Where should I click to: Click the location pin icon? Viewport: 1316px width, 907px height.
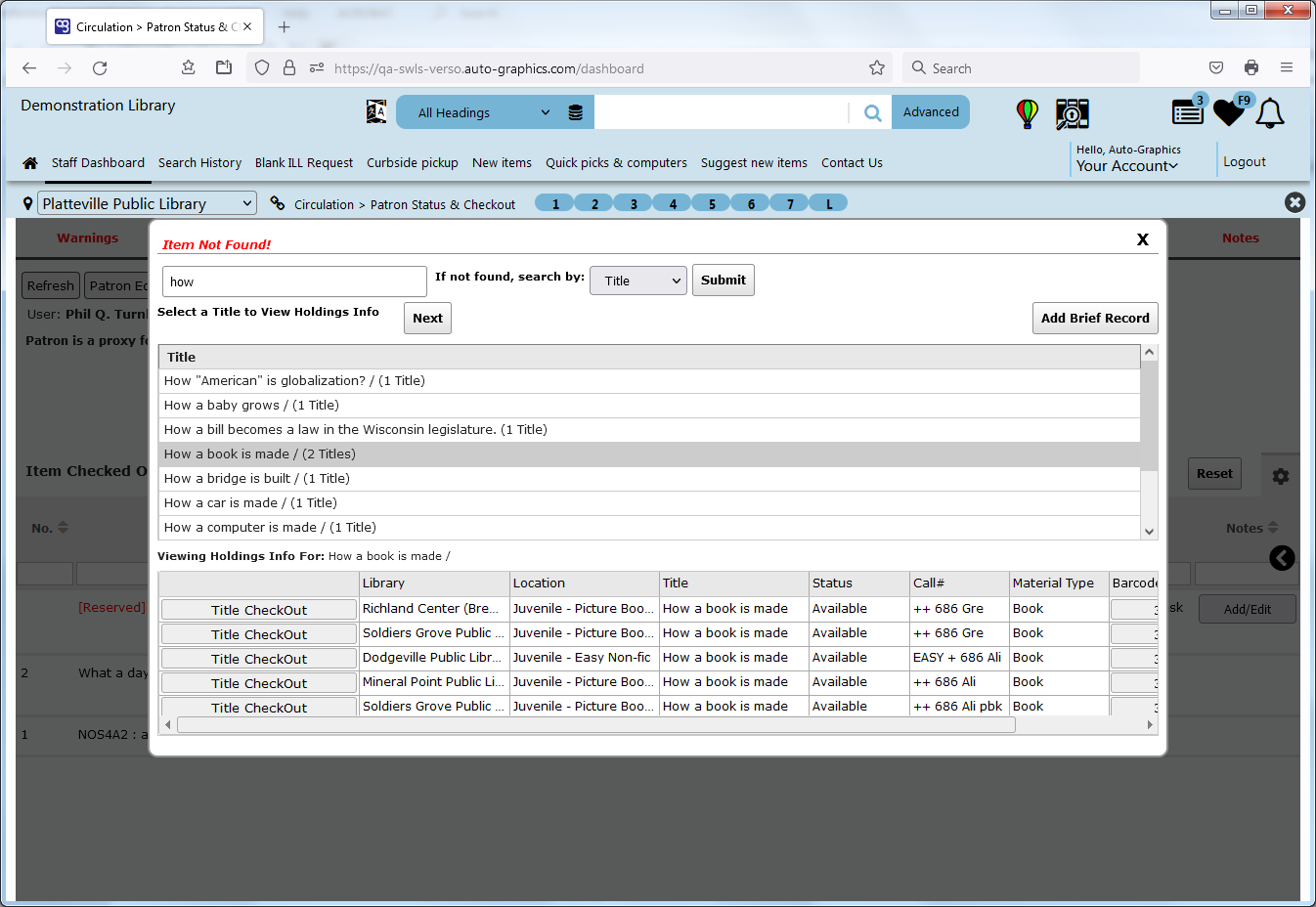[27, 203]
